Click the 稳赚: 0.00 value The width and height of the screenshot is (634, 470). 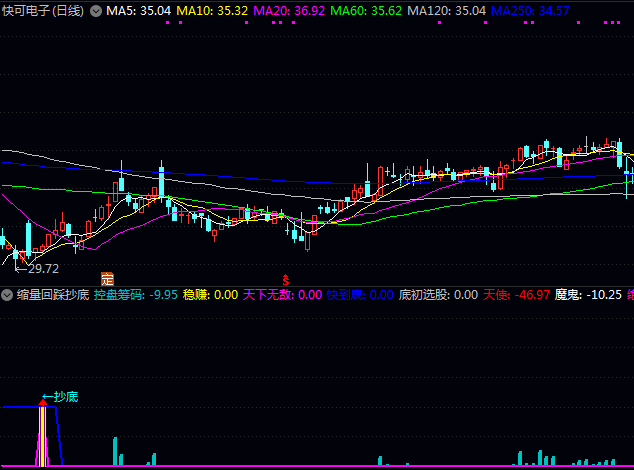tap(210, 295)
